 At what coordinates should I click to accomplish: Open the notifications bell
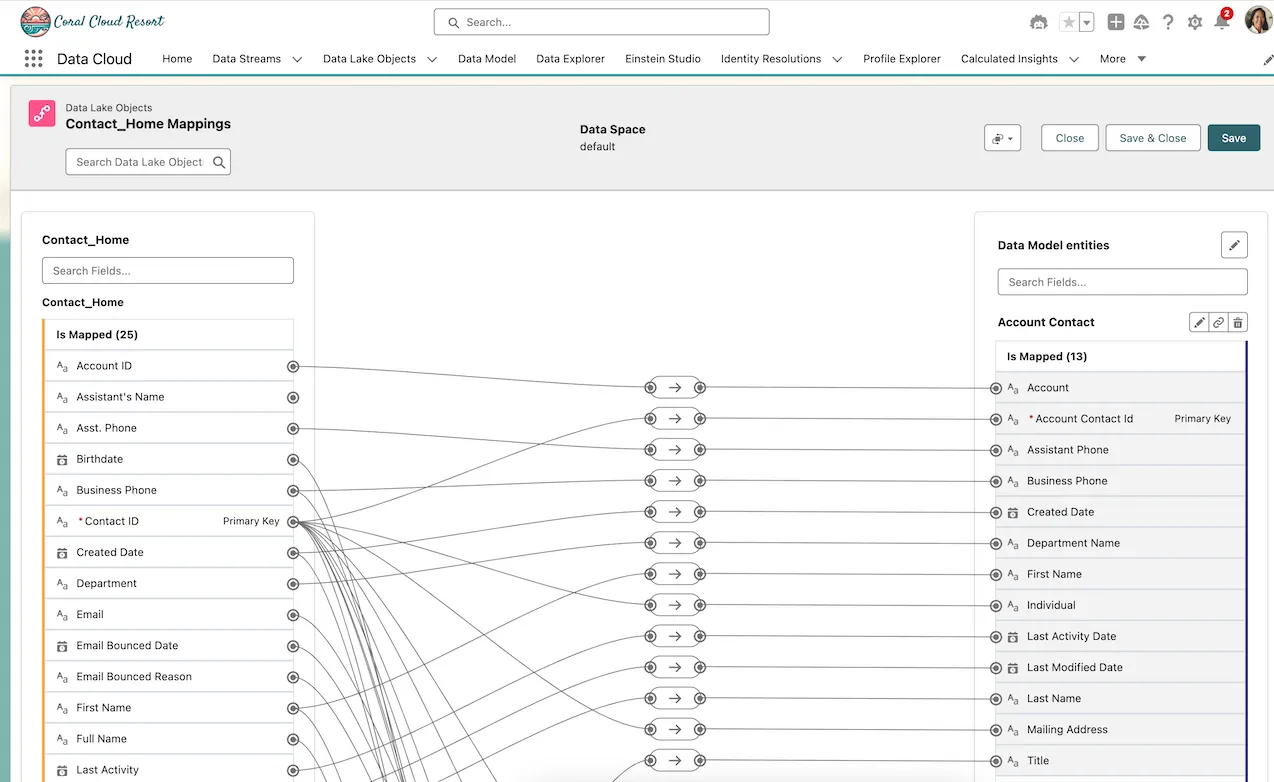tap(1221, 22)
